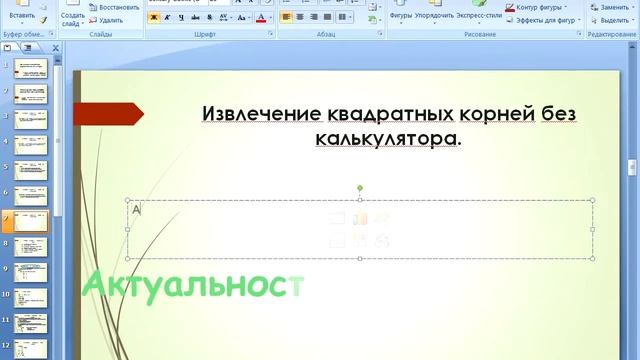Expand the Вставить paste options arrow

pyautogui.click(x=22, y=24)
